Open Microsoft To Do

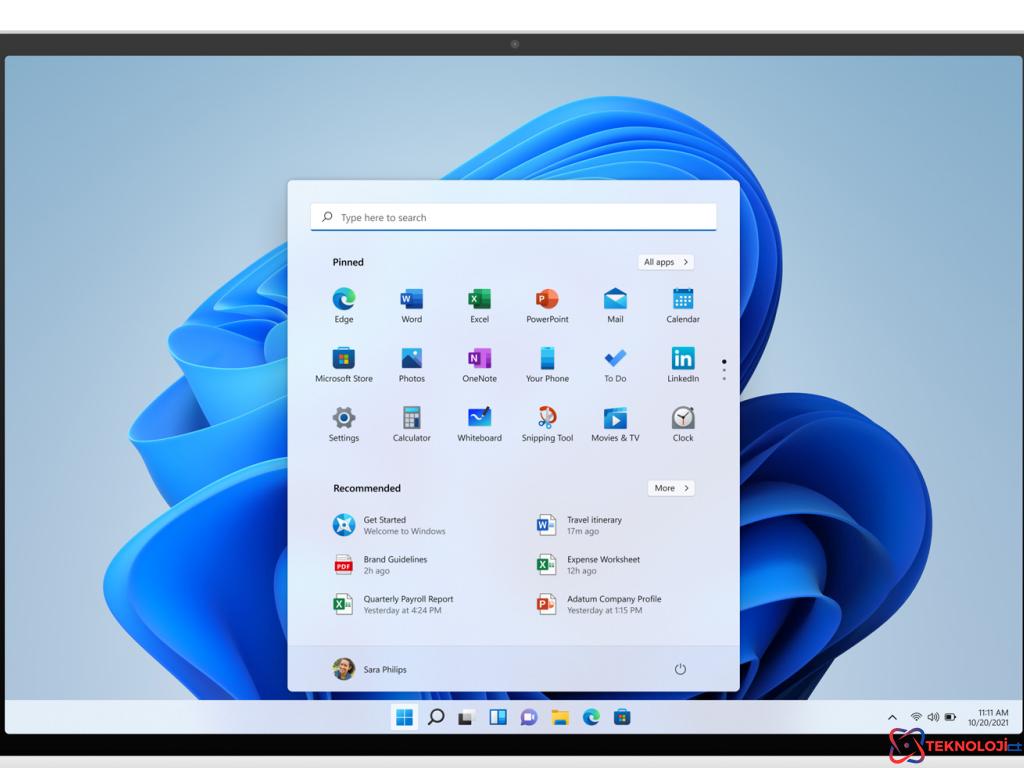coord(615,357)
